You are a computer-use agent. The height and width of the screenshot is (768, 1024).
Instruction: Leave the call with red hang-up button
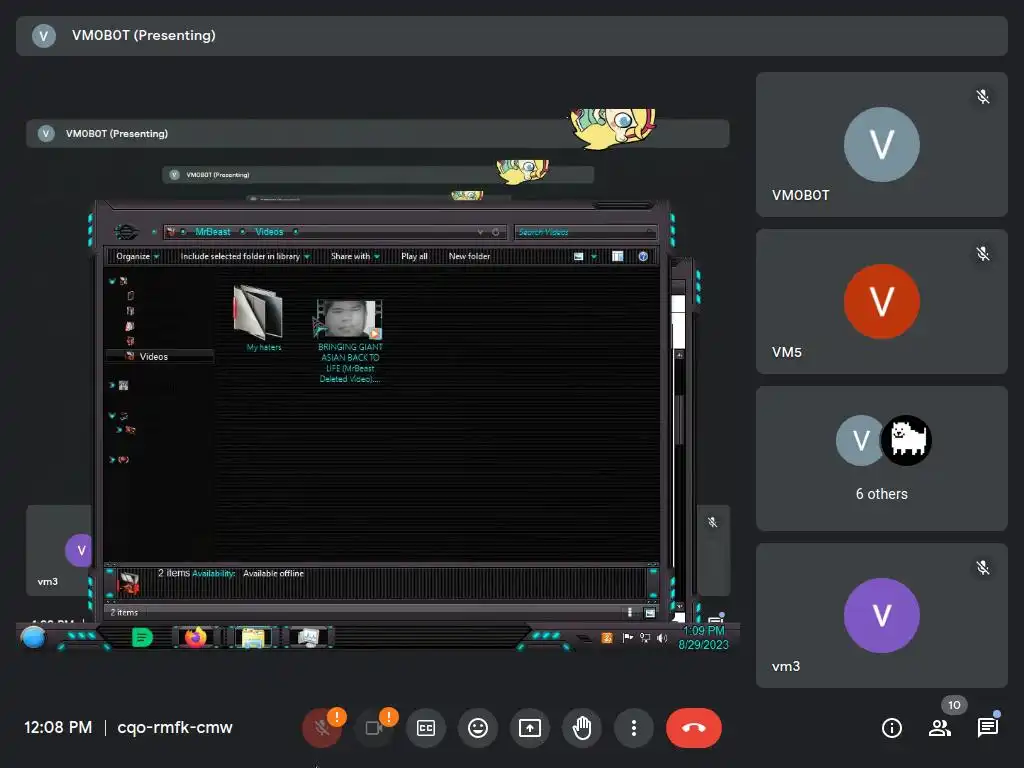tap(694, 728)
